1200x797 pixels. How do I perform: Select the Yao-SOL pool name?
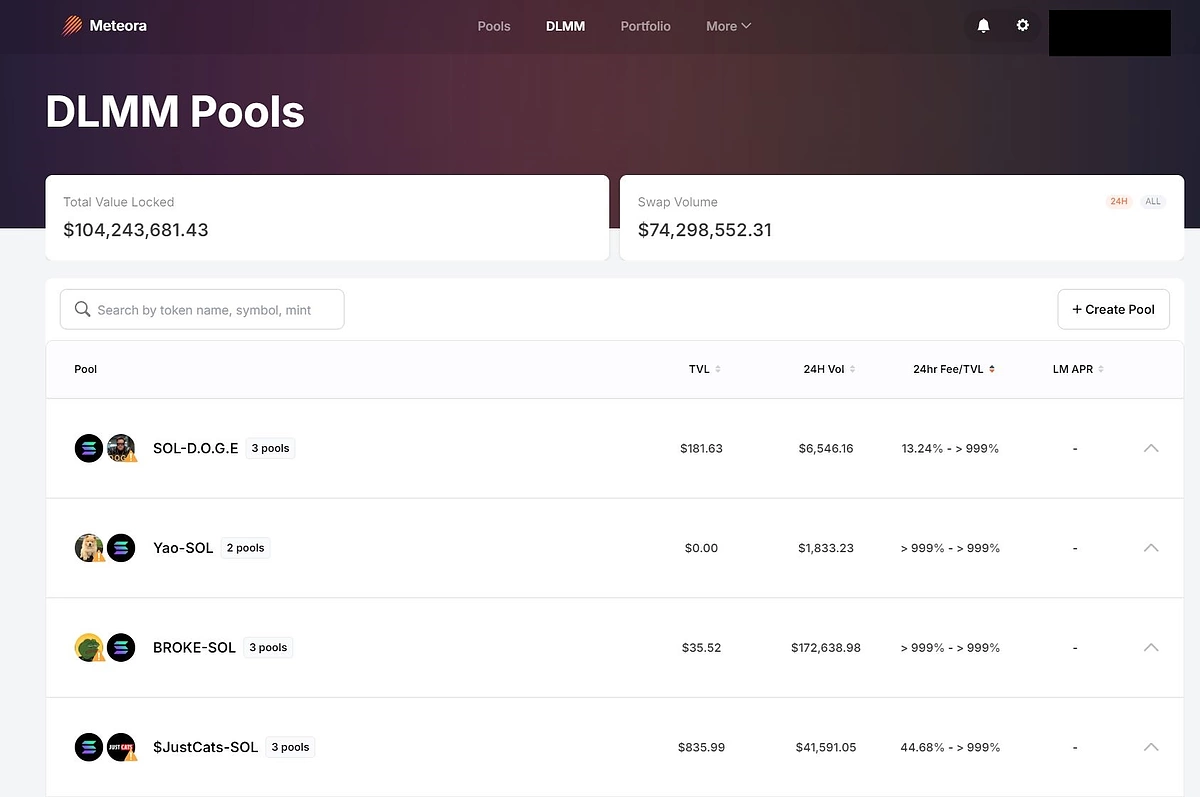point(183,548)
